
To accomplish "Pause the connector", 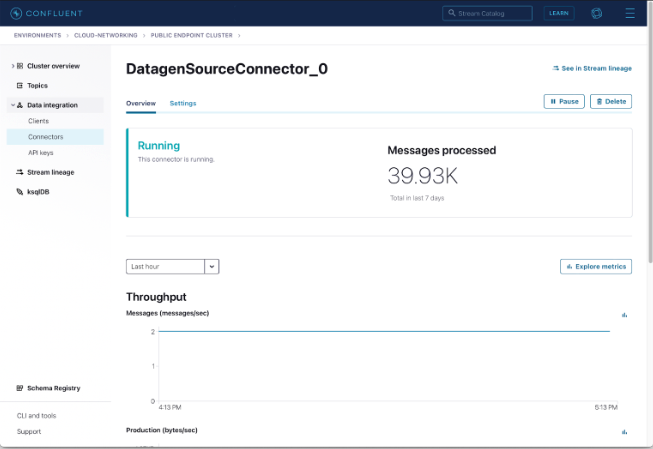I will coord(564,101).
